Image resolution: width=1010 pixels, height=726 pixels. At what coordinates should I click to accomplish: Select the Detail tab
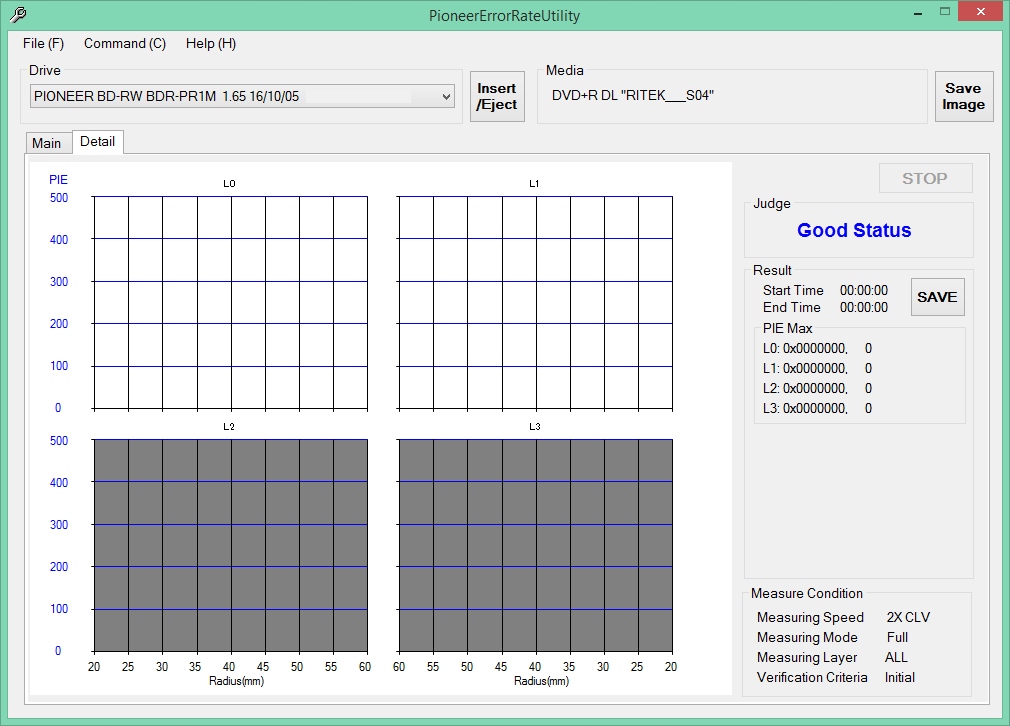click(x=98, y=142)
